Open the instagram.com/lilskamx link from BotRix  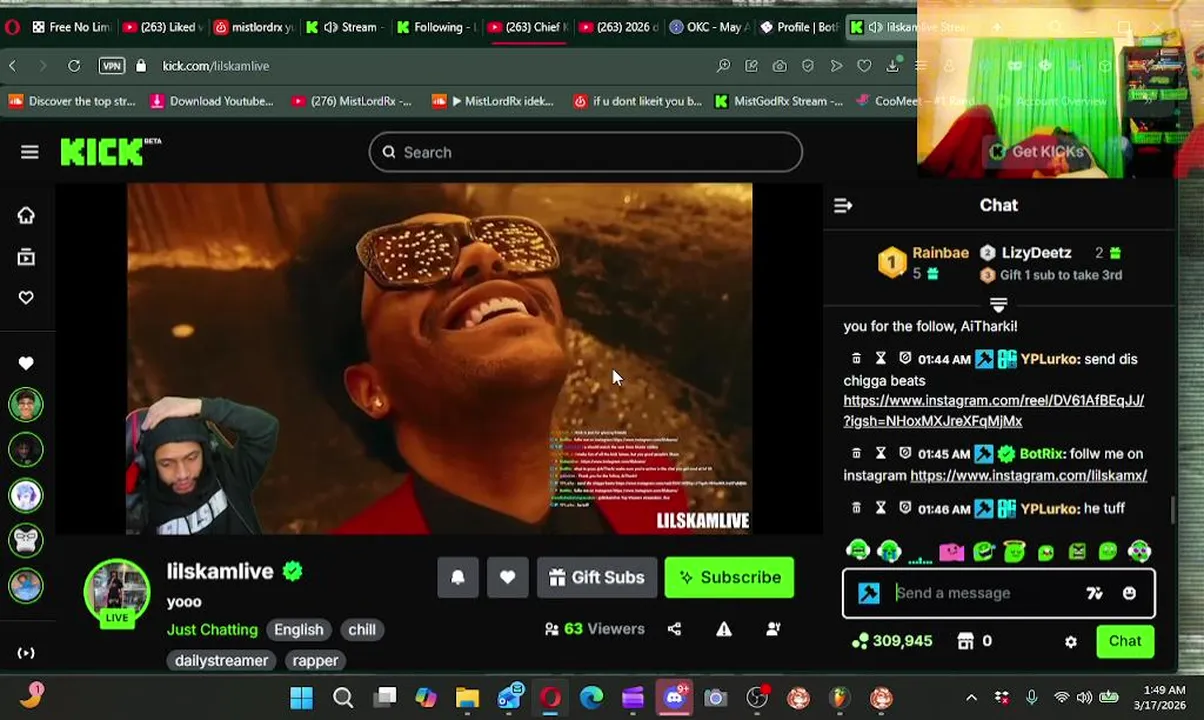coord(1028,476)
